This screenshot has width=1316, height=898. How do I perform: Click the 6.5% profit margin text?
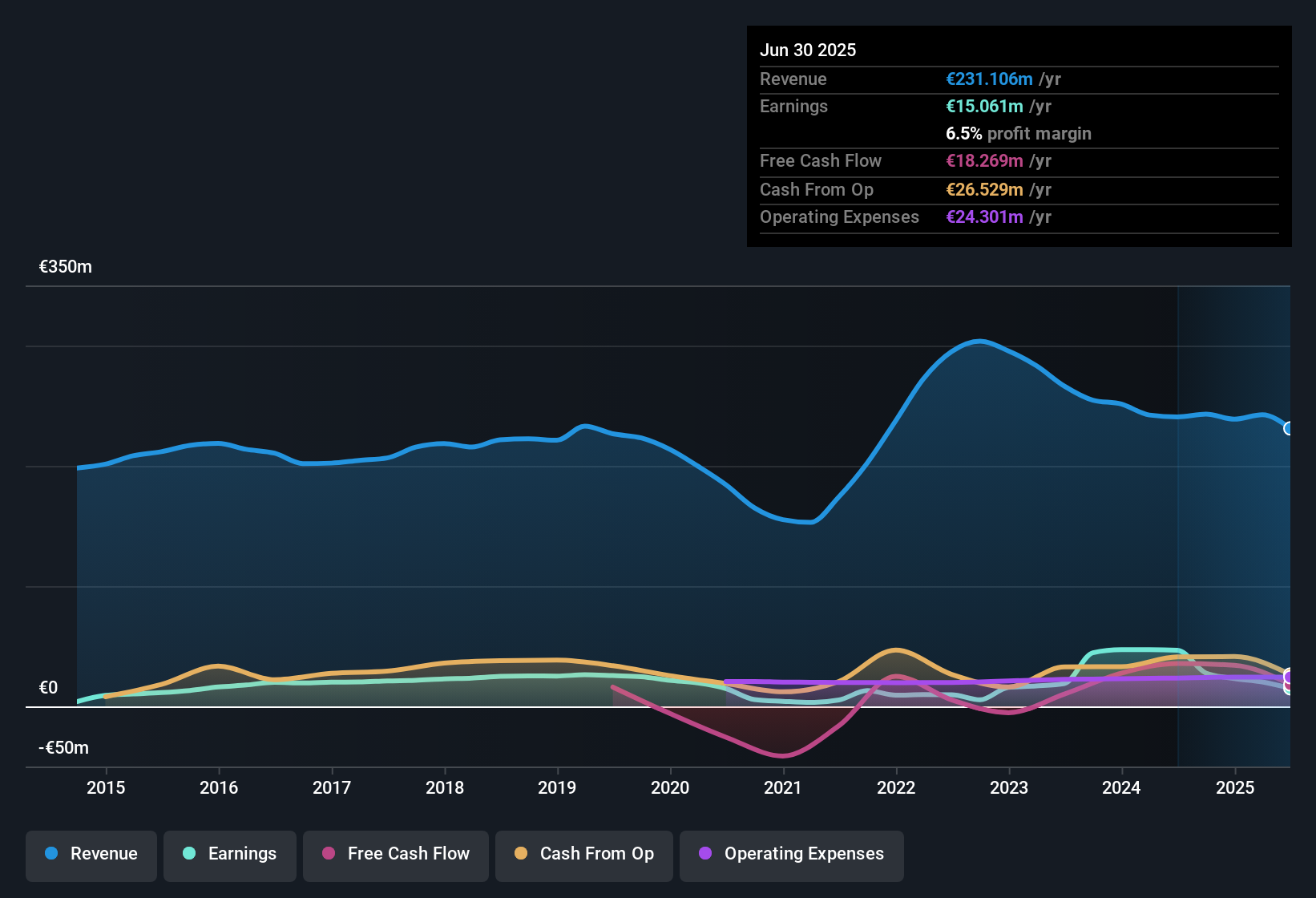click(1019, 133)
